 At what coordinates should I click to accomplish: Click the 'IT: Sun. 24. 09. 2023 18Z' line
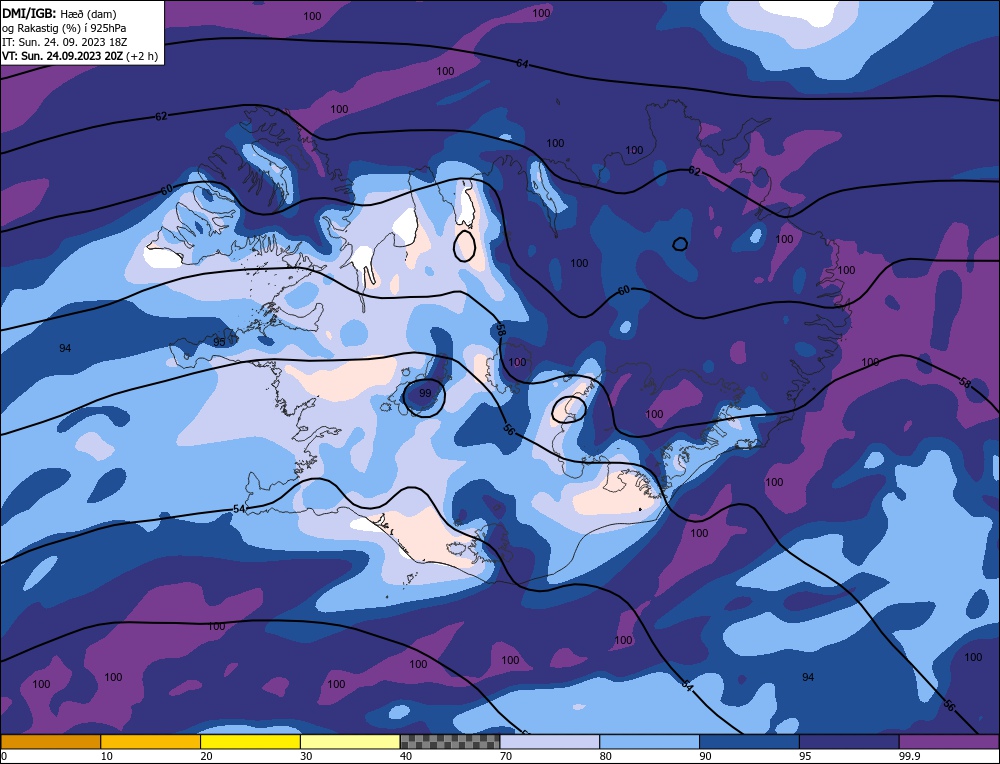[64, 42]
